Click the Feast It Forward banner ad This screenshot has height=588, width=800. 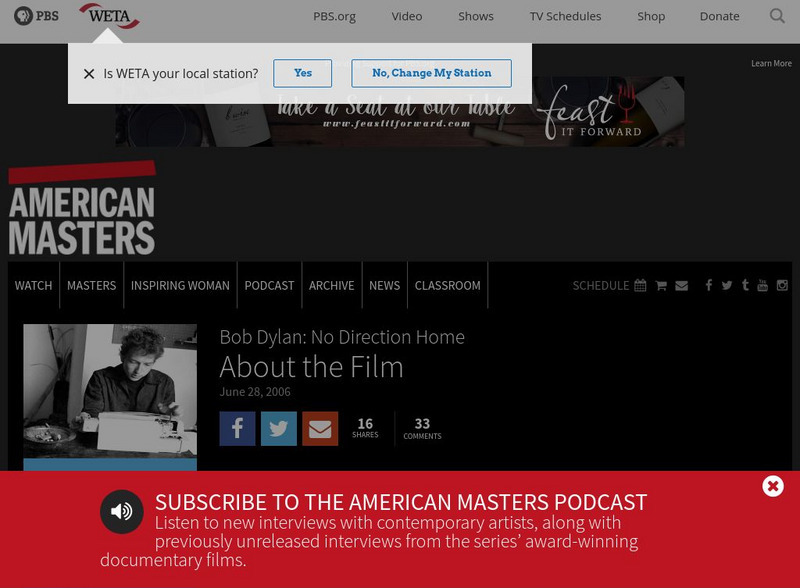point(399,112)
